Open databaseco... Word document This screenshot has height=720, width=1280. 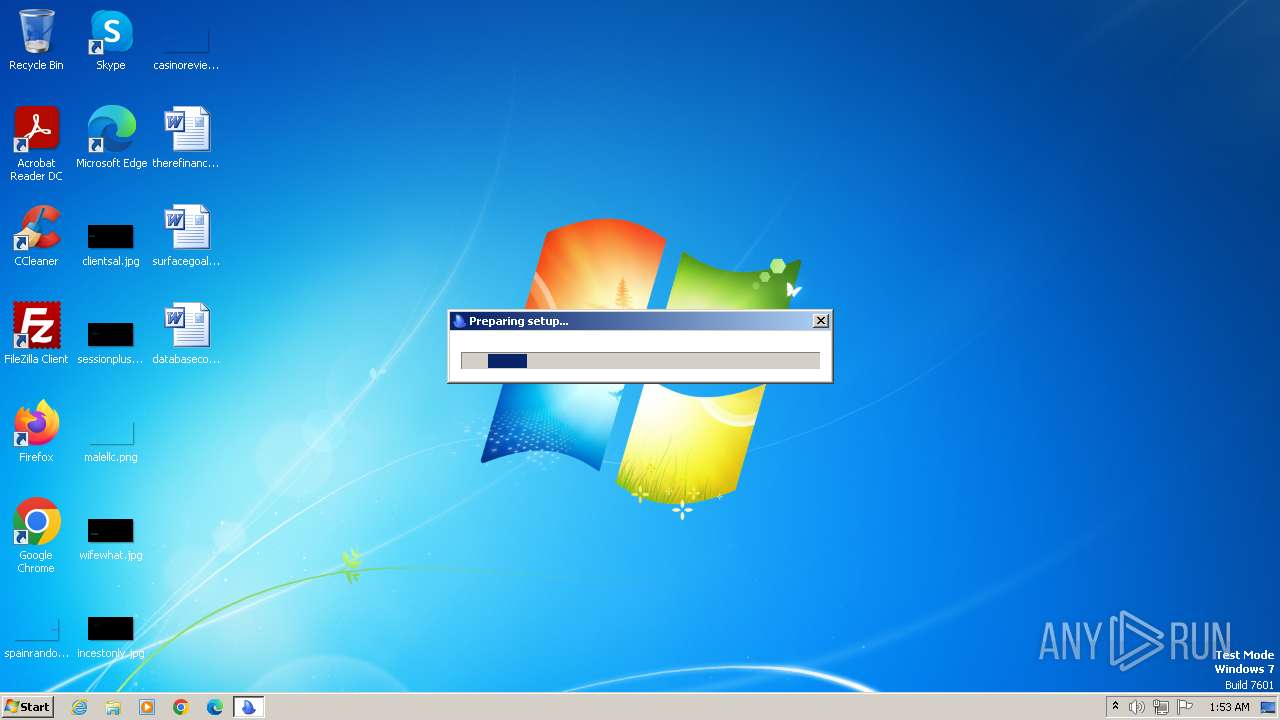(x=186, y=334)
